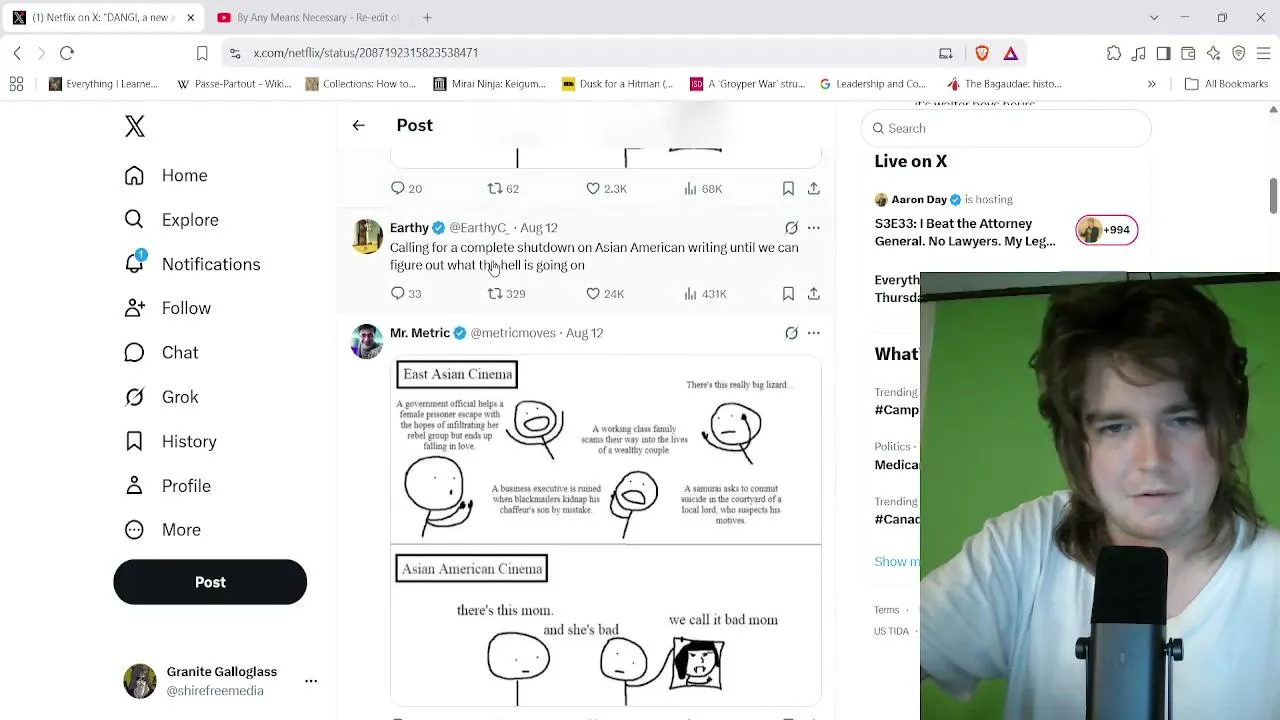Open Granite Galloglass account options ellipsis
This screenshot has height=720, width=1280.
311,681
